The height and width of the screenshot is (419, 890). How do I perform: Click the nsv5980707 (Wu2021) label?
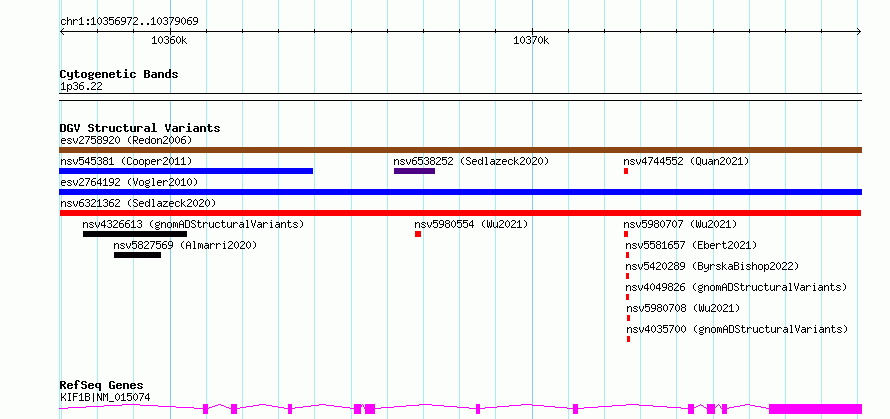pos(680,224)
